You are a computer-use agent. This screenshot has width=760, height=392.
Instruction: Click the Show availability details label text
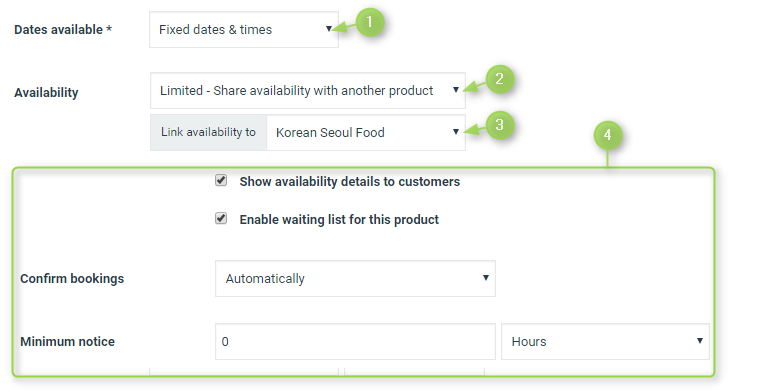point(349,182)
